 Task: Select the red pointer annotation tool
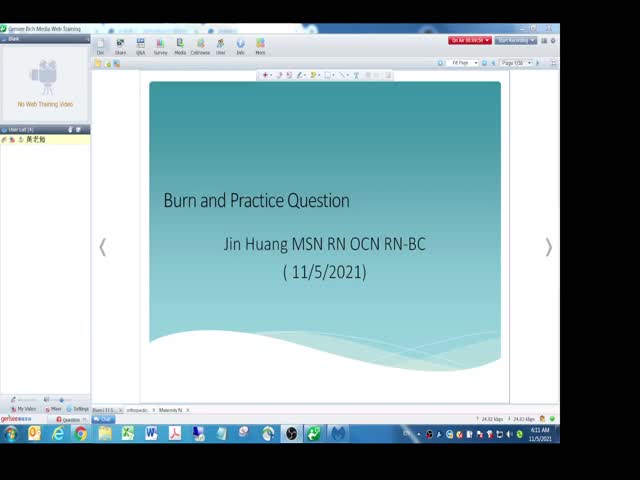pyautogui.click(x=265, y=75)
